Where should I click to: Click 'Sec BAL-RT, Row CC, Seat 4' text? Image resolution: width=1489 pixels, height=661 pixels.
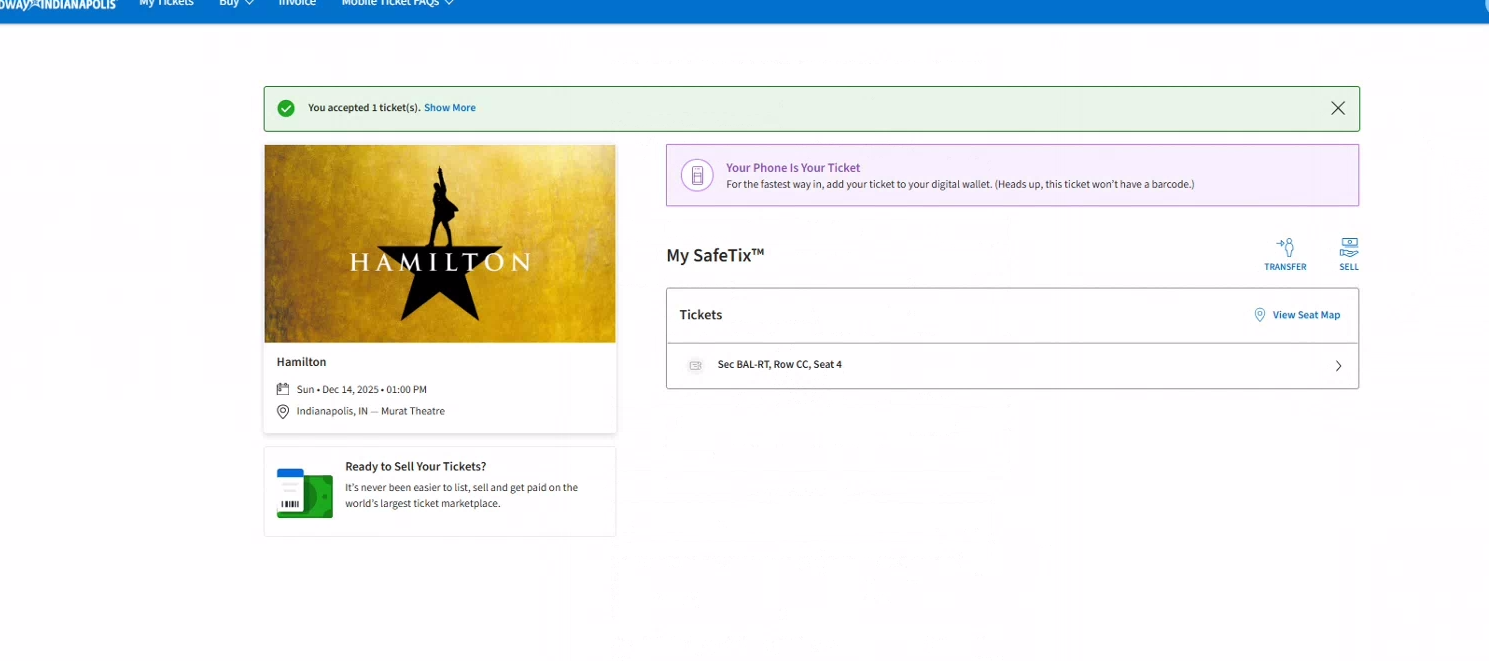coord(780,365)
